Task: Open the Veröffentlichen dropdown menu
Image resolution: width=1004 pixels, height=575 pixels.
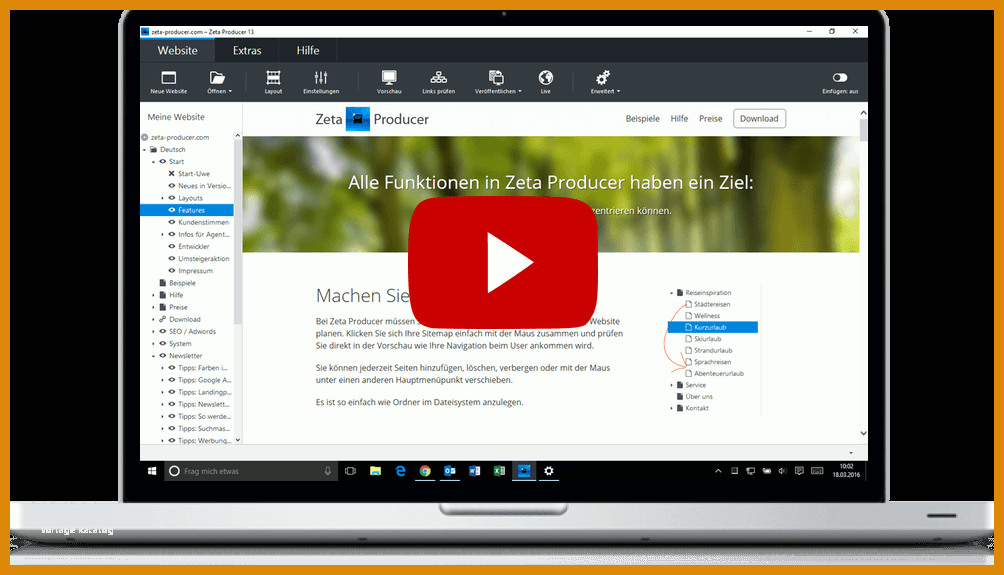Action: coord(498,82)
